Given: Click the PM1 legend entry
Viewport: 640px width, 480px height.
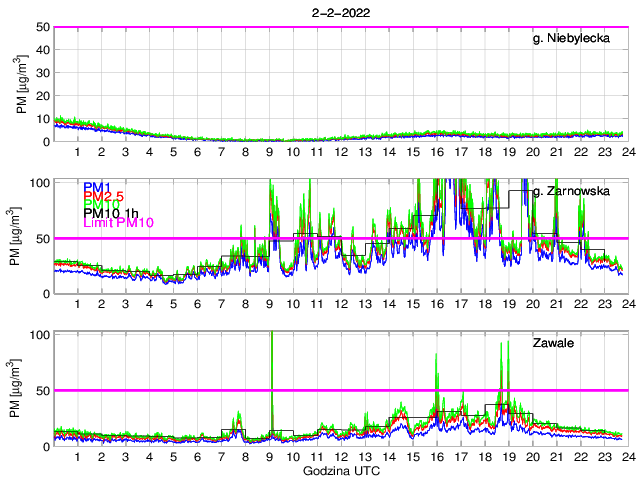Looking at the screenshot, I should 97,187.
